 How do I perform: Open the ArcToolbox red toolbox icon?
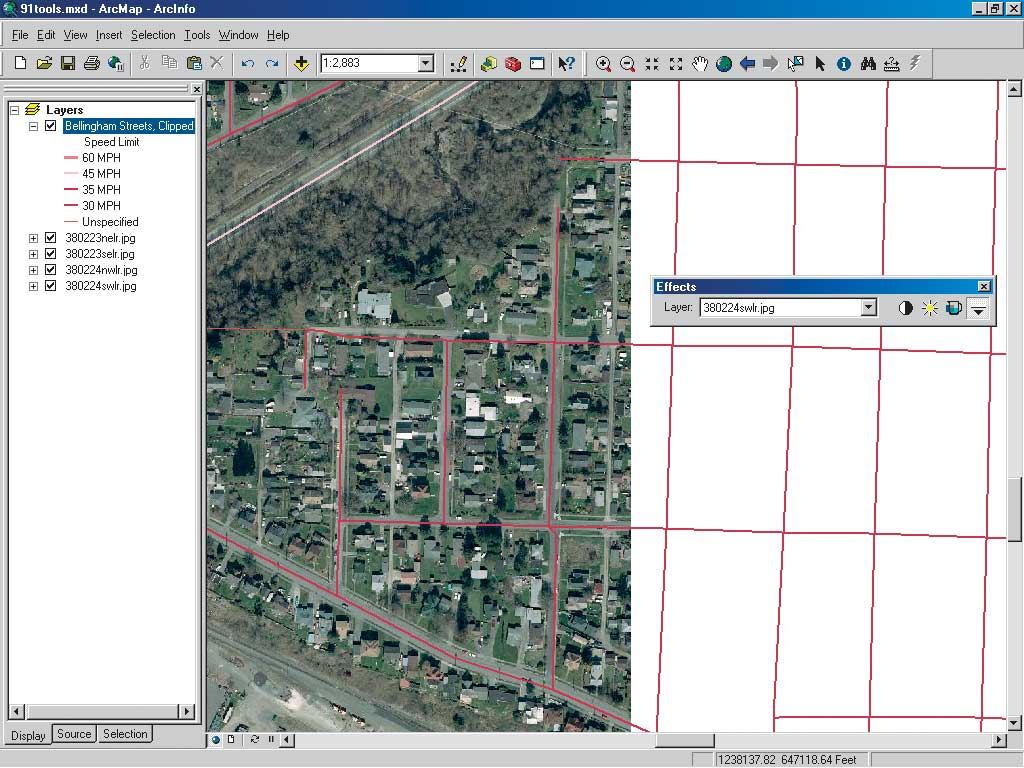(513, 64)
